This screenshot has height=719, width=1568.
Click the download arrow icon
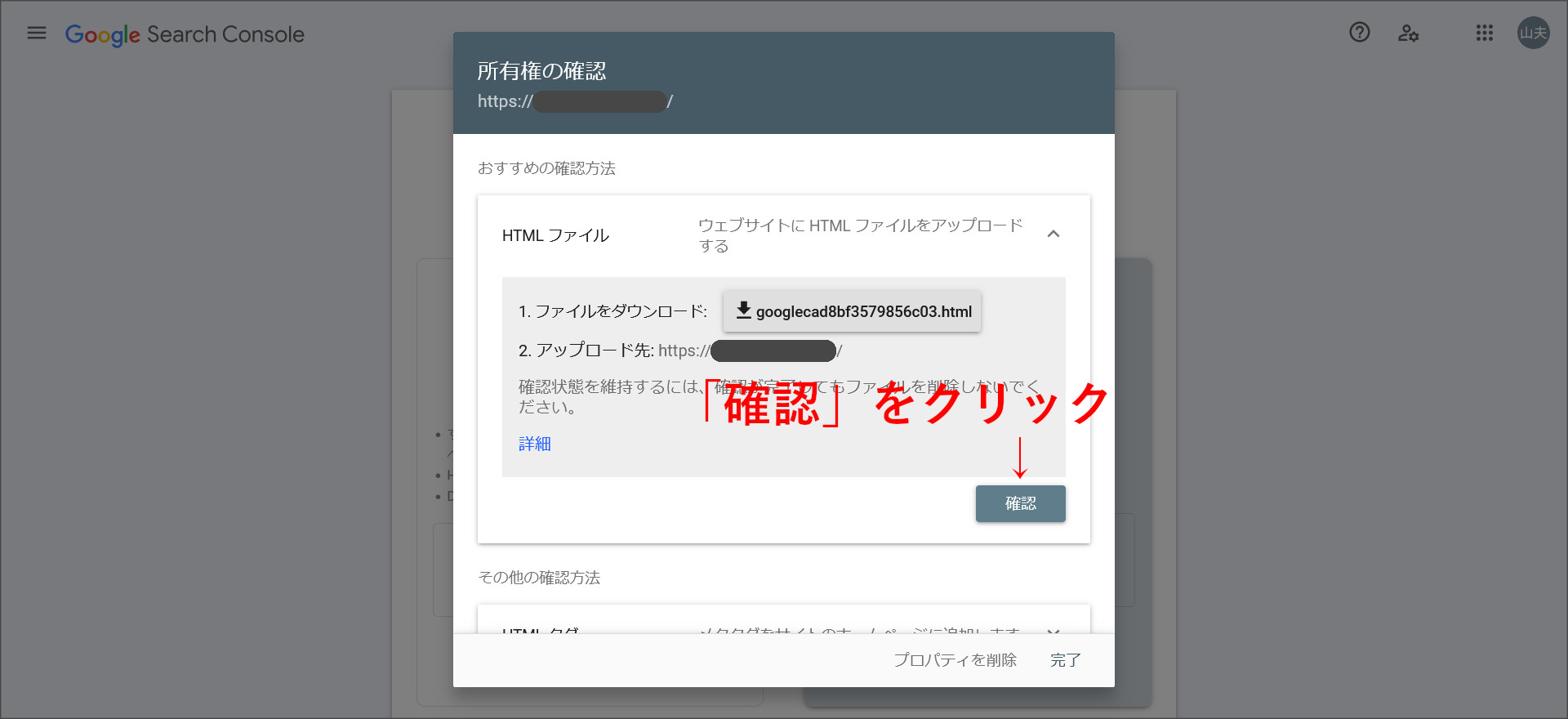(x=744, y=310)
